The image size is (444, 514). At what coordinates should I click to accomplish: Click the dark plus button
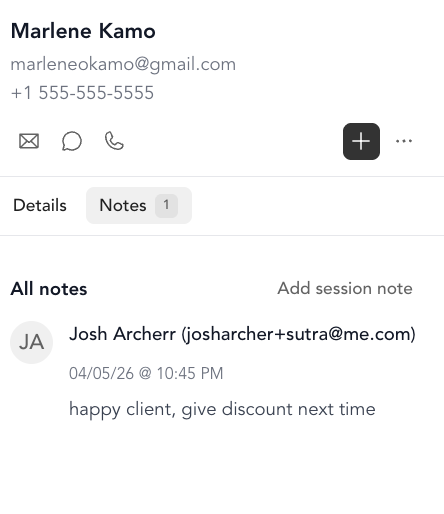click(x=361, y=141)
